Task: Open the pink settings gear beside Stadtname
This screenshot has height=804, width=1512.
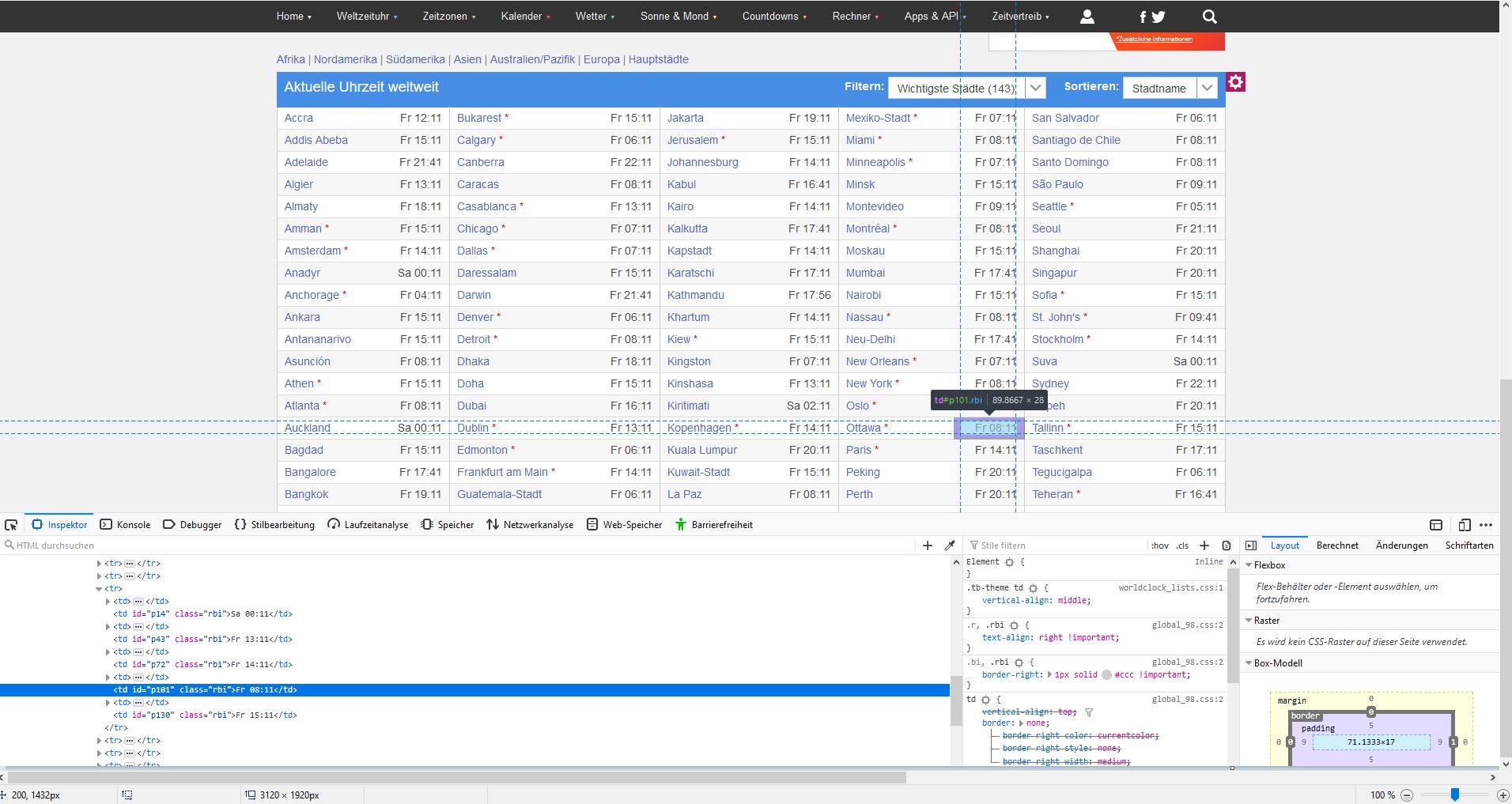Action: (x=1235, y=81)
